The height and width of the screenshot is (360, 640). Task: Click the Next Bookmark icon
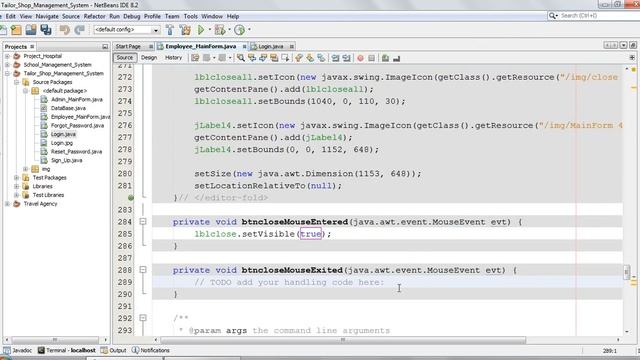(x=310, y=58)
